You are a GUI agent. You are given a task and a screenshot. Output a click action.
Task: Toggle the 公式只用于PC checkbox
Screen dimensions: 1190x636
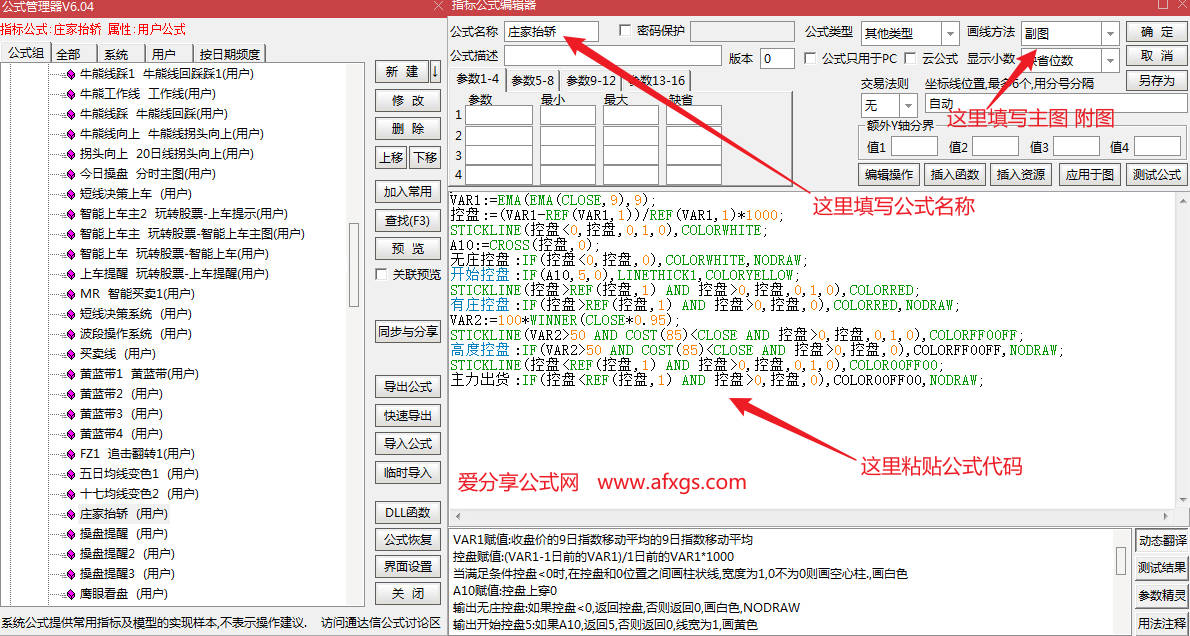pos(810,59)
